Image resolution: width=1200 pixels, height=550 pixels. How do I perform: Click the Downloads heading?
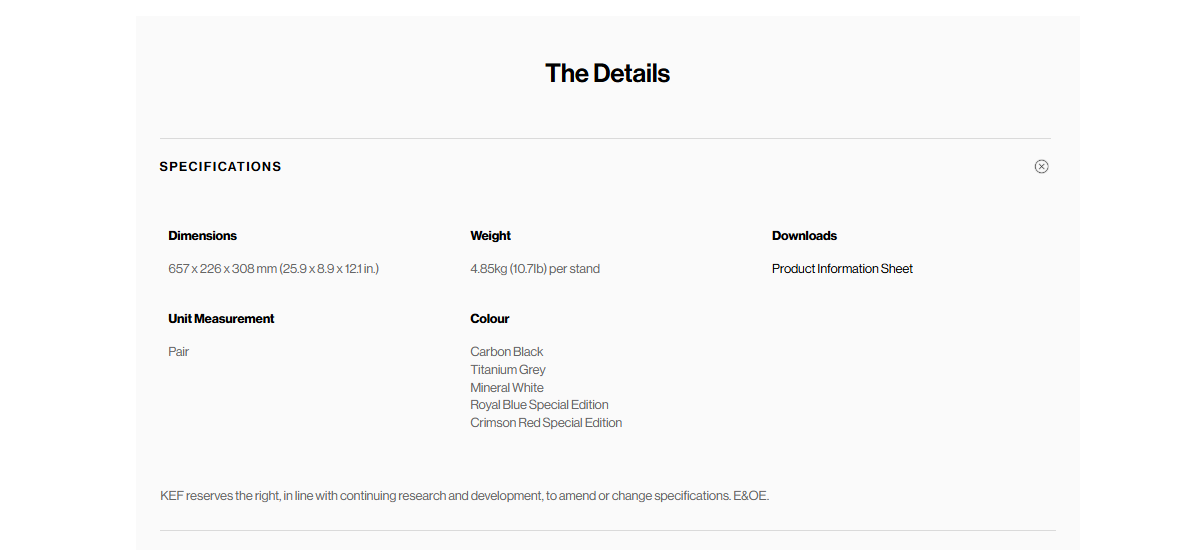804,236
